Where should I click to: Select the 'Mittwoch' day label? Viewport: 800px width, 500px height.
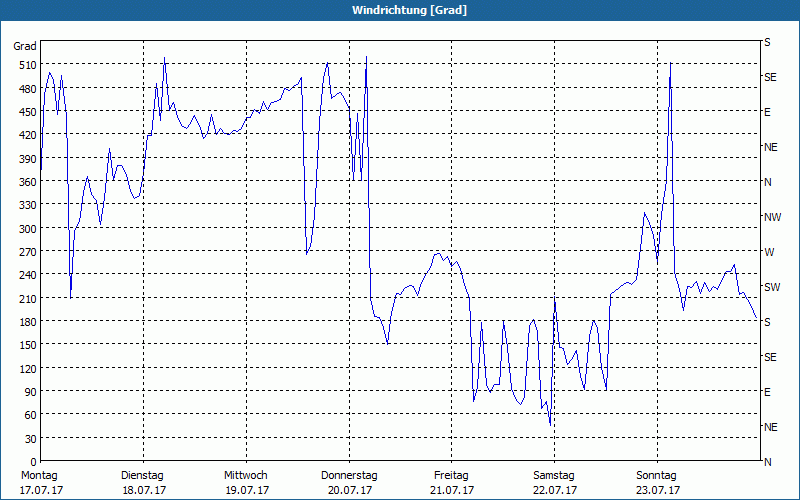click(246, 476)
